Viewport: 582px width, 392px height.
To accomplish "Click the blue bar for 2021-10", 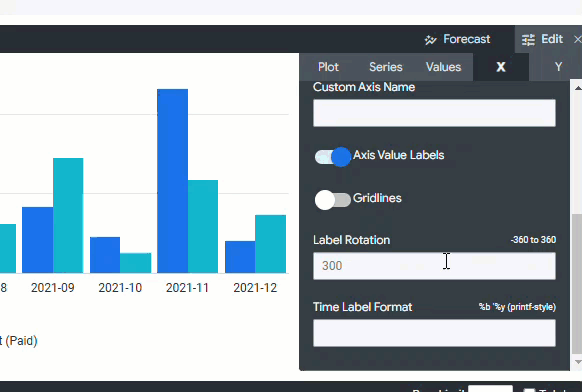I will [x=105, y=255].
